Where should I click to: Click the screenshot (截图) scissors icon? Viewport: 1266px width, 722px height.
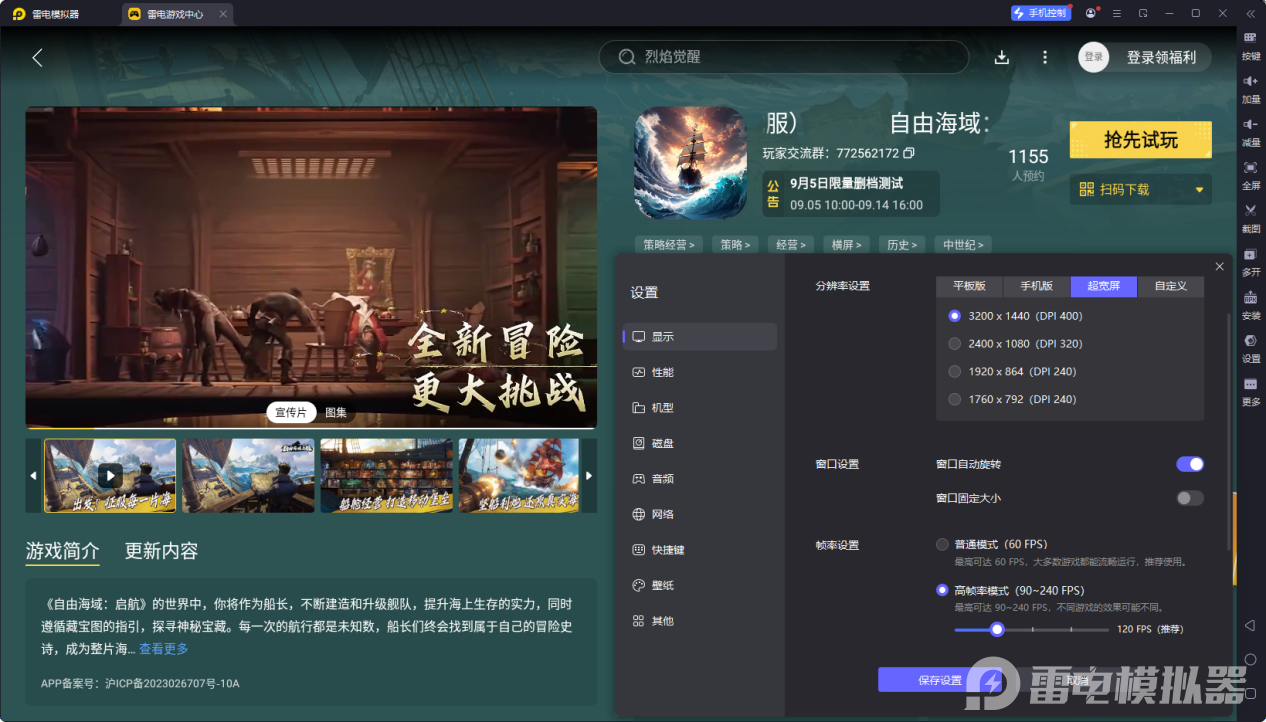[1250, 216]
